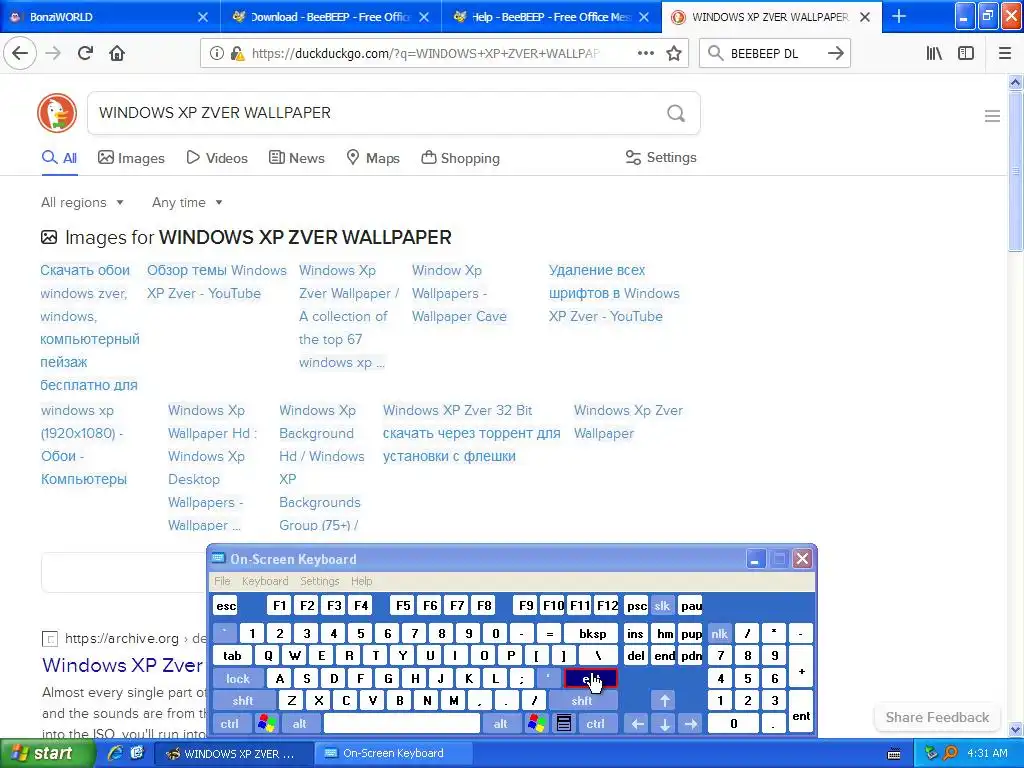Open Обзор темы Windows XP Zver YouTube link

point(216,281)
